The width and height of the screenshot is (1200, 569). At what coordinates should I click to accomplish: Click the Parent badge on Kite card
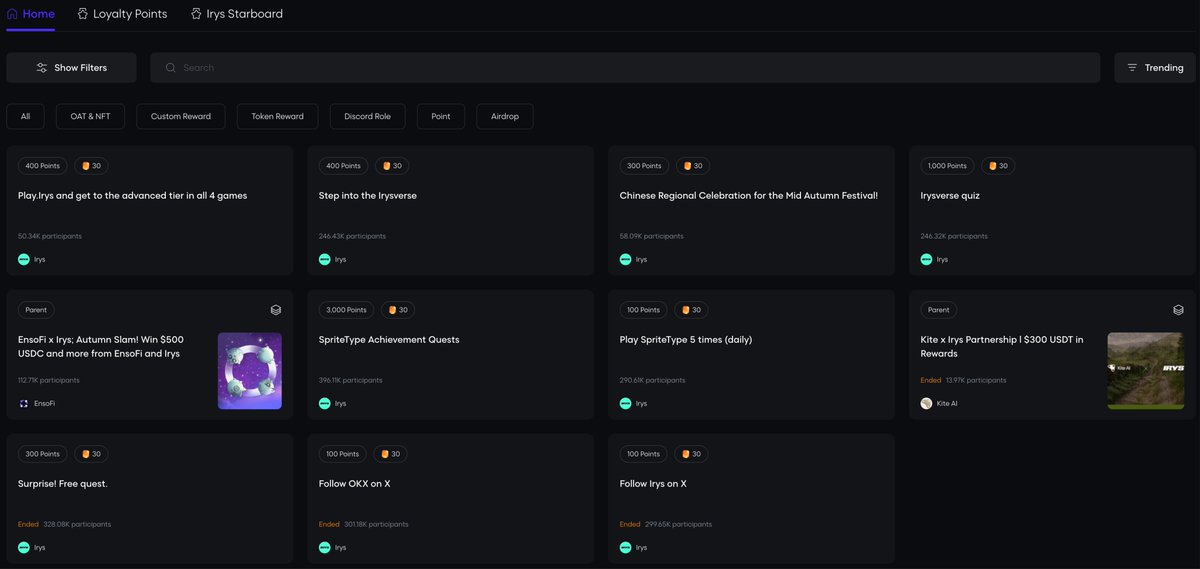point(939,310)
